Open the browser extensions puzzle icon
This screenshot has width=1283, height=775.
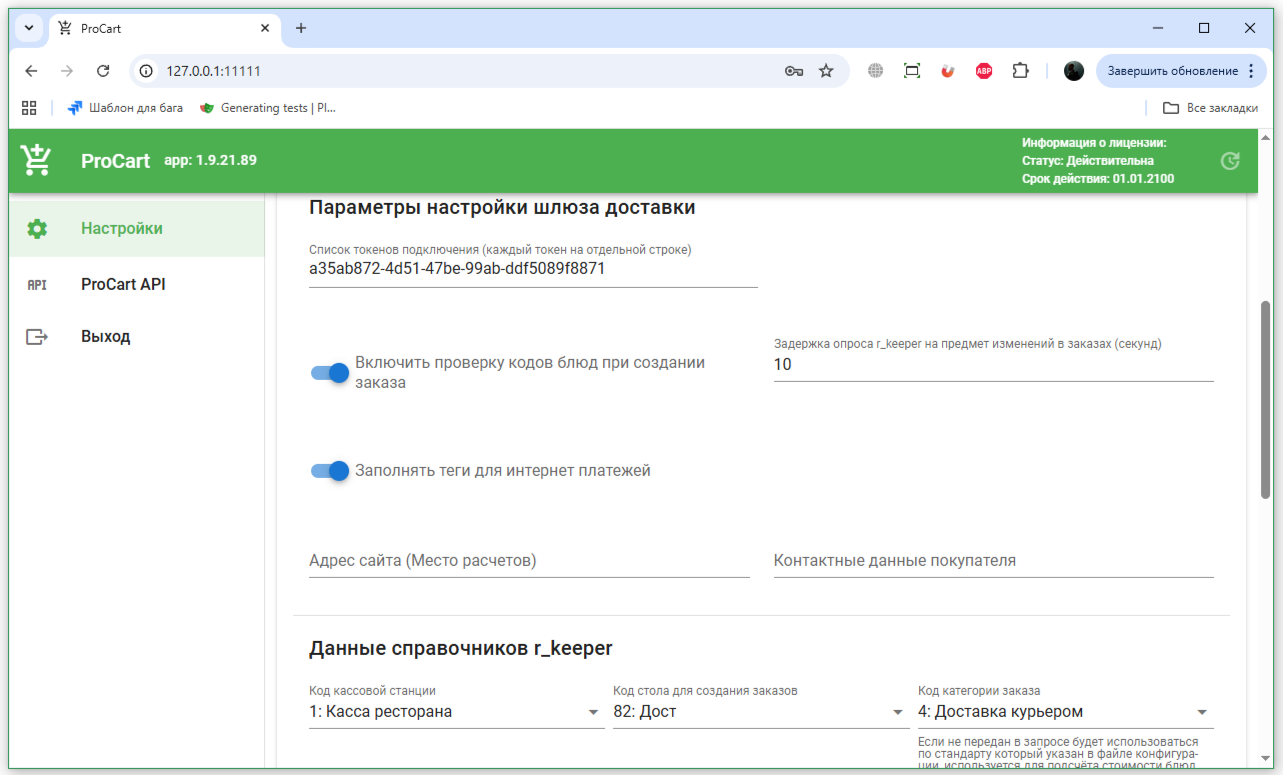point(1020,71)
